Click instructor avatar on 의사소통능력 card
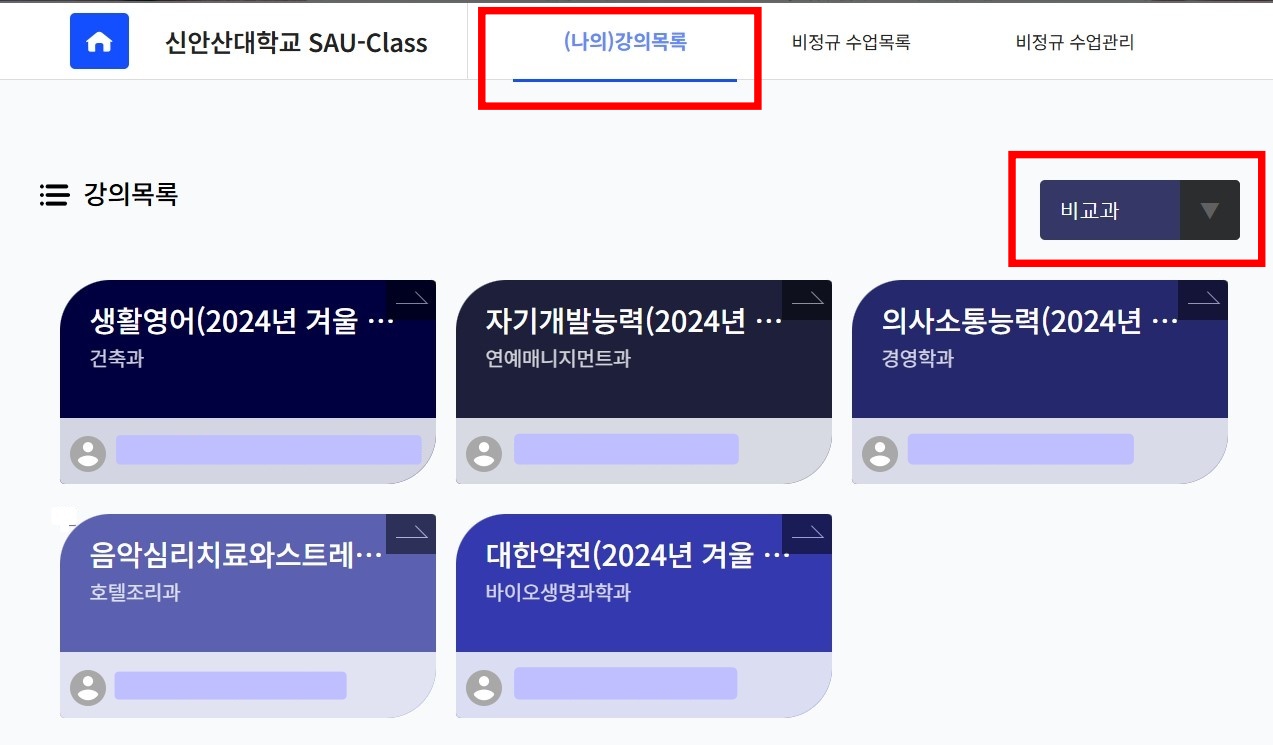Viewport: 1273px width, 745px height. [880, 453]
